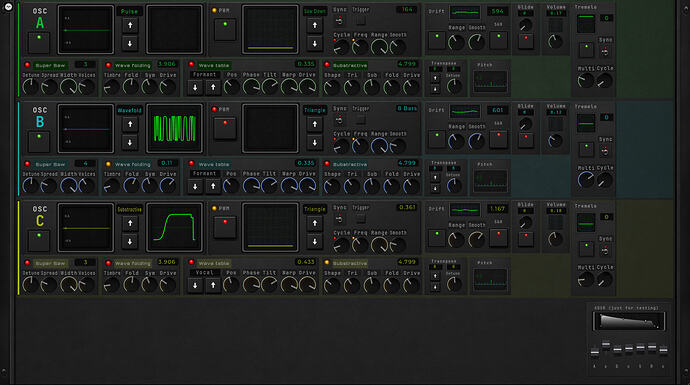Click OSC A Formant wavetable up arrow
690x385 pixels.
(213, 88)
